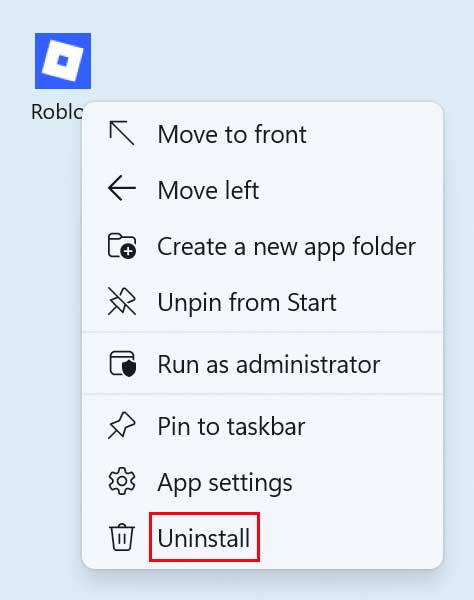This screenshot has width=474, height=600.
Task: Choose Run as administrator
Action: click(x=262, y=364)
